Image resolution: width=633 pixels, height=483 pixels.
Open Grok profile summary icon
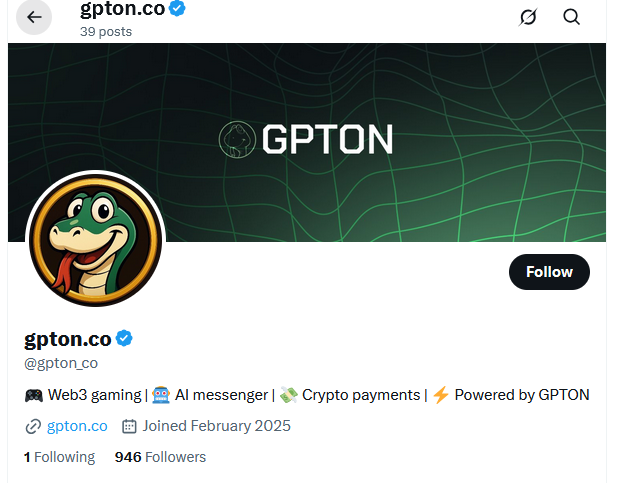pyautogui.click(x=529, y=17)
